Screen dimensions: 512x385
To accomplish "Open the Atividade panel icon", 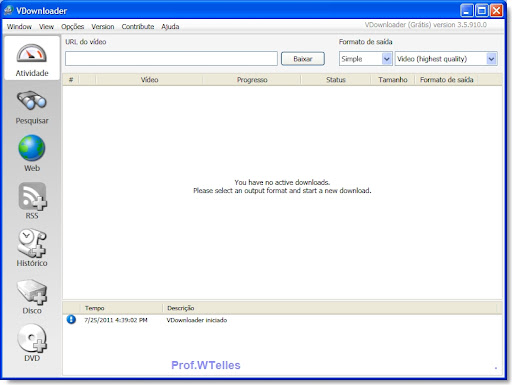I will point(32,54).
